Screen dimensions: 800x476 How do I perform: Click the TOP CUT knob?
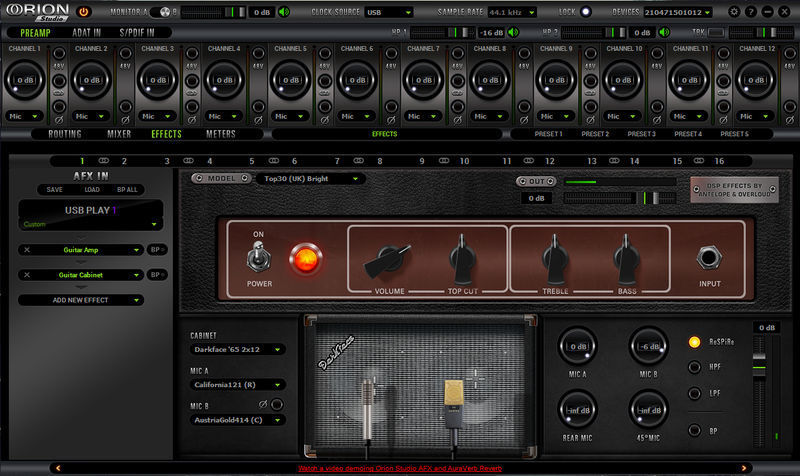(463, 259)
